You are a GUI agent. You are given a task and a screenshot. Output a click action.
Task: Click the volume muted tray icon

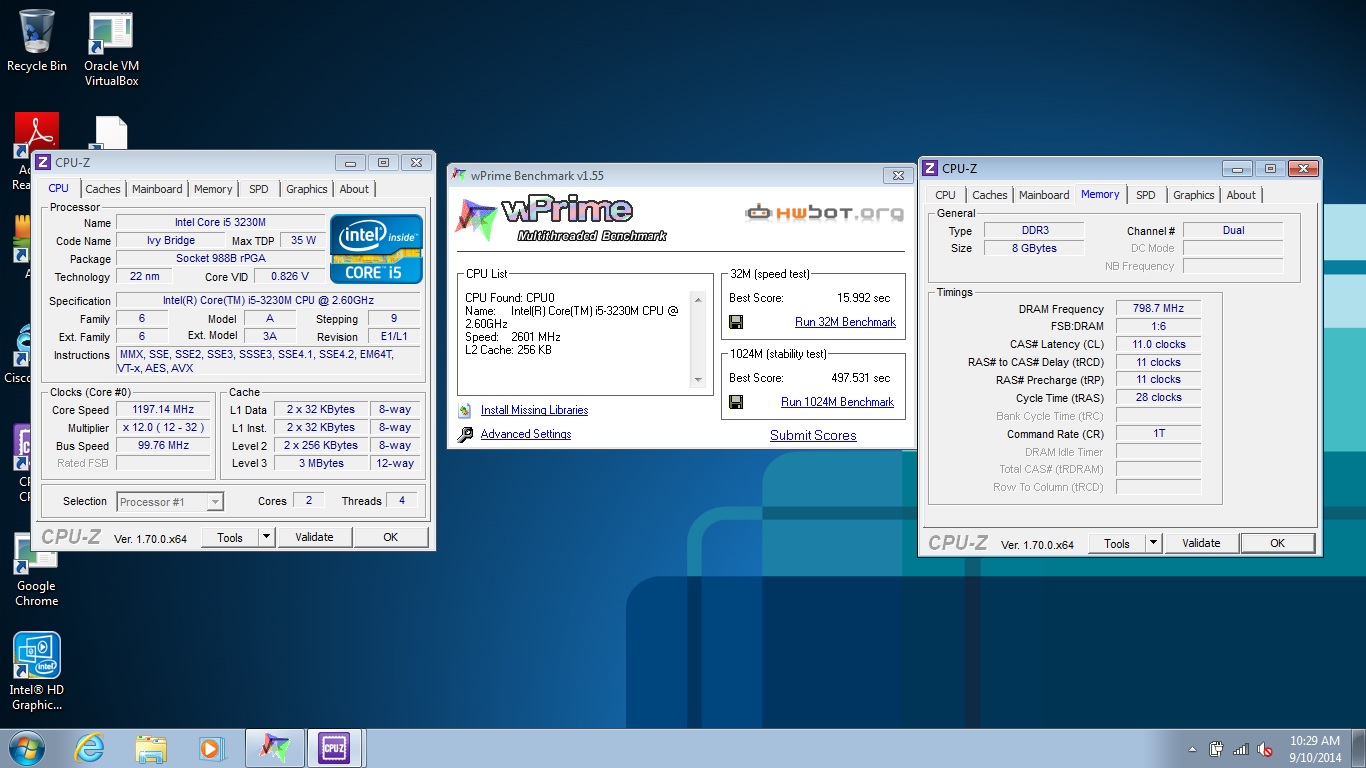click(1265, 749)
